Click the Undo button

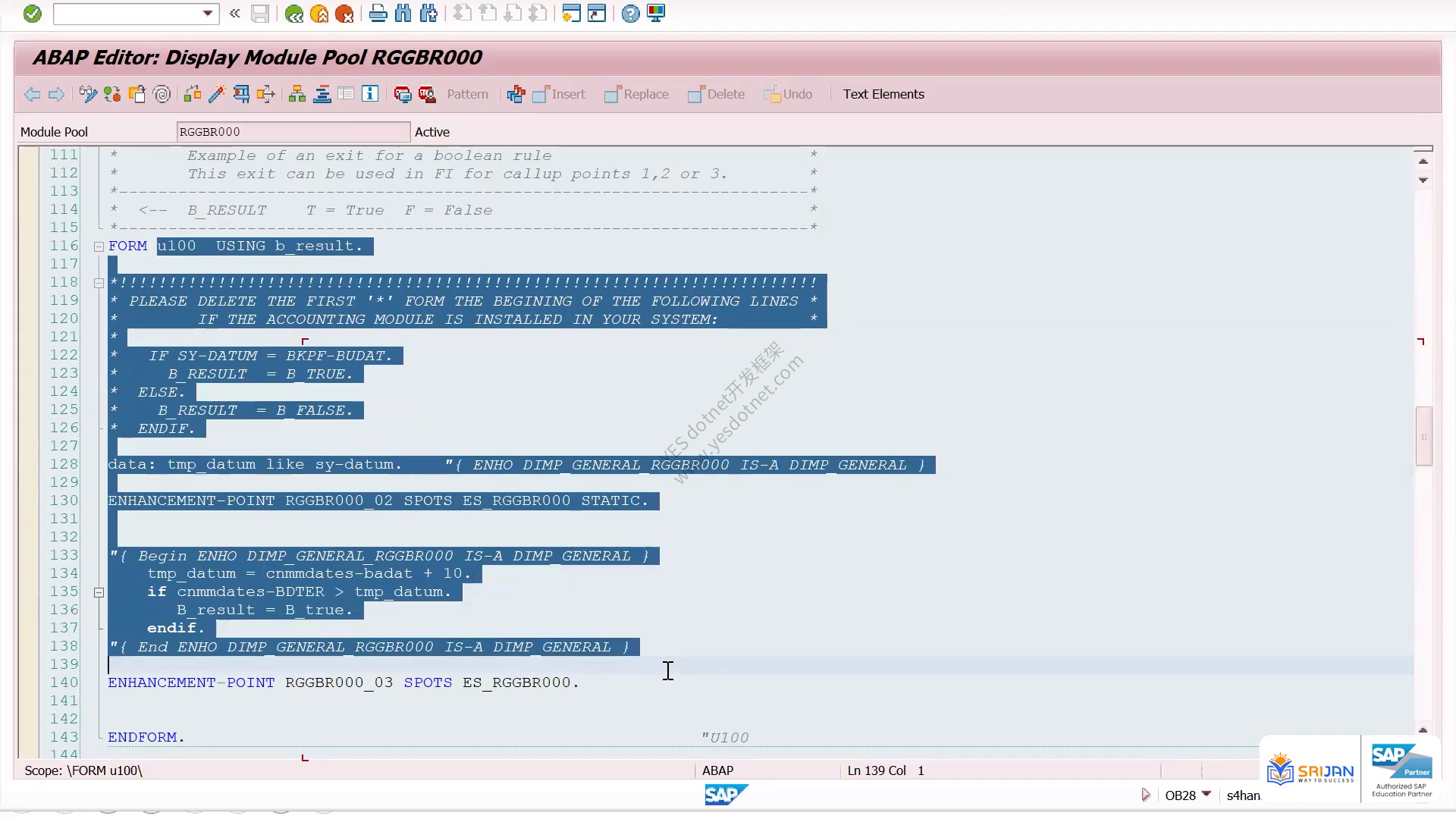coord(788,94)
